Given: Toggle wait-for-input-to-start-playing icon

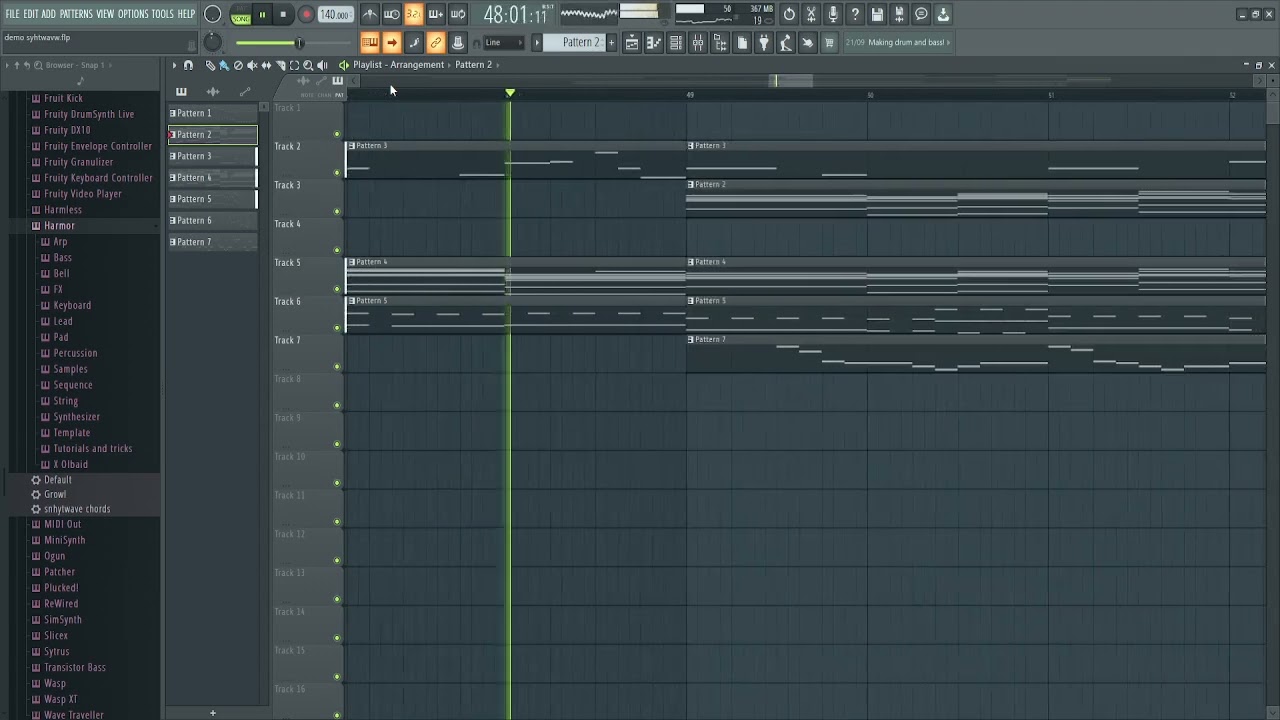Looking at the screenshot, I should [x=392, y=14].
